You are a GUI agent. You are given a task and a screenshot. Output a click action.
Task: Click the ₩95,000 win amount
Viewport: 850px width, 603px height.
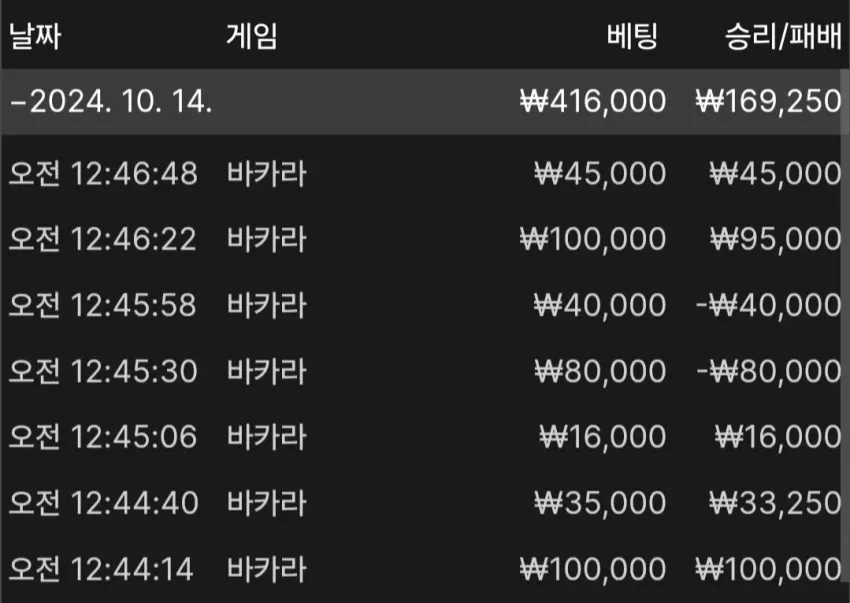click(776, 239)
